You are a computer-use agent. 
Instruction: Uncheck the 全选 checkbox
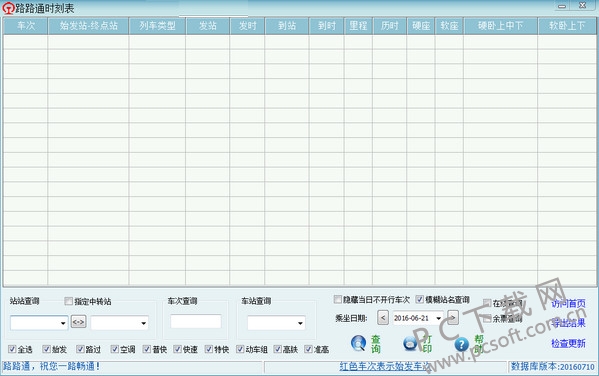coord(12,349)
